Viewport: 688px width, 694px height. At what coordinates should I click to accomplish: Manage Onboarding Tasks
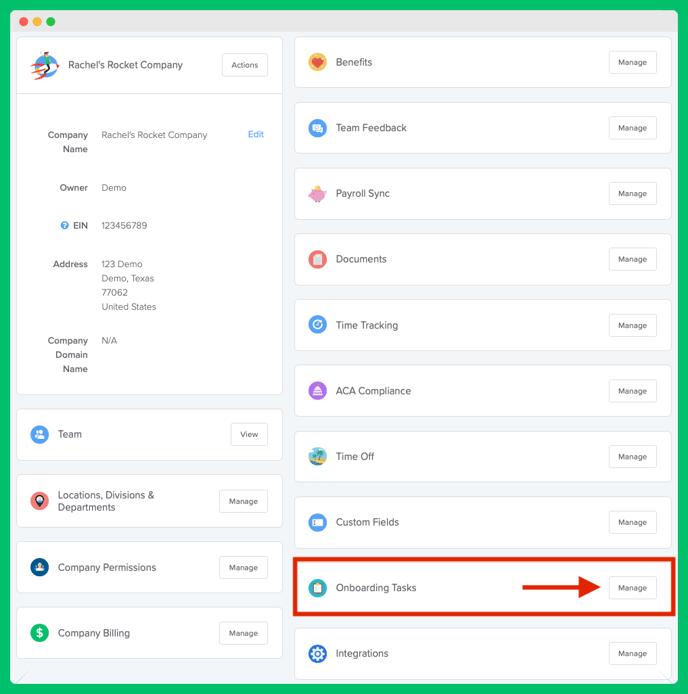pos(633,588)
